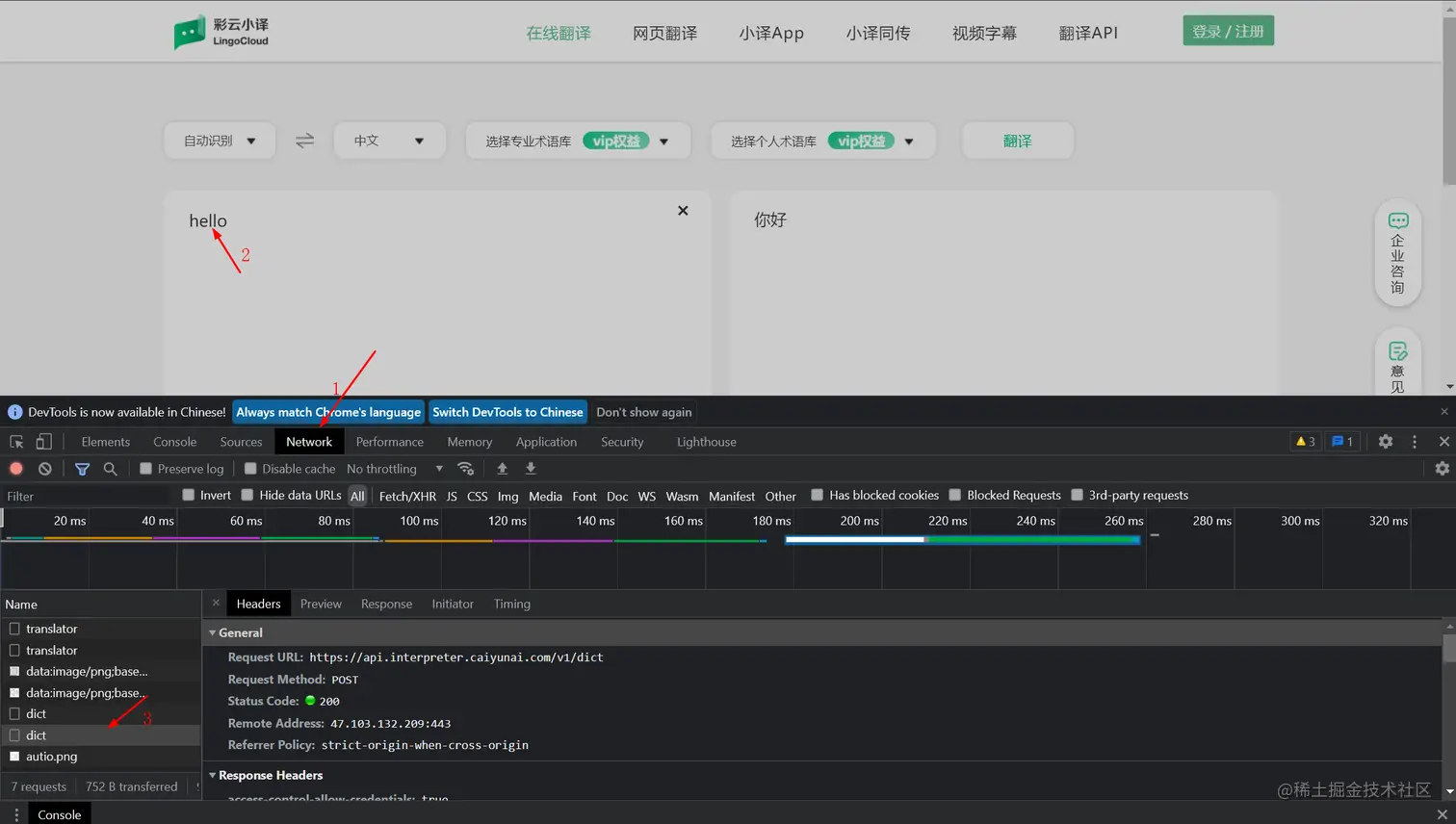The width and height of the screenshot is (1456, 824).
Task: Click Switch DevTools to Chinese button
Action: pyautogui.click(x=507, y=412)
